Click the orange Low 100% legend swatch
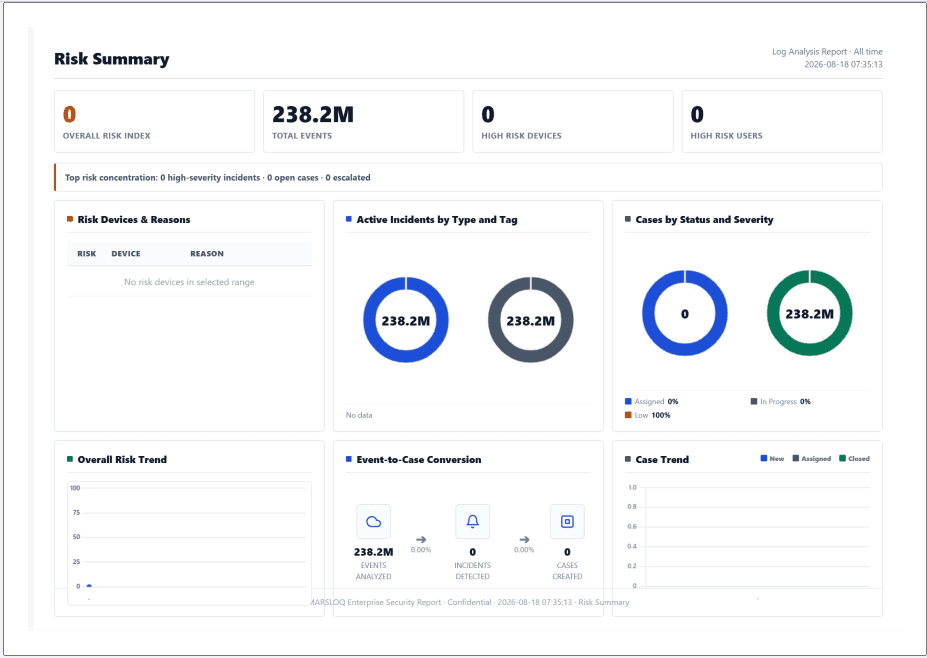This screenshot has height=658, width=927. click(x=628, y=415)
